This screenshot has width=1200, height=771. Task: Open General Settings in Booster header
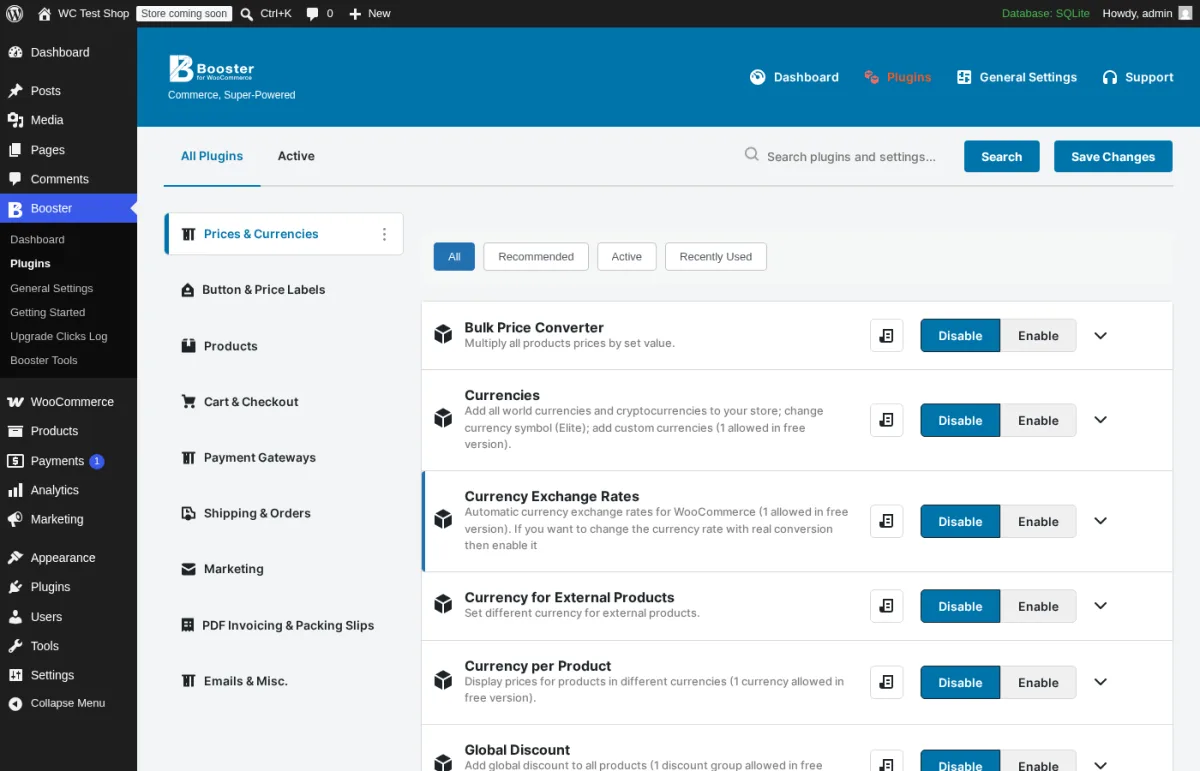pyautogui.click(x=1017, y=77)
